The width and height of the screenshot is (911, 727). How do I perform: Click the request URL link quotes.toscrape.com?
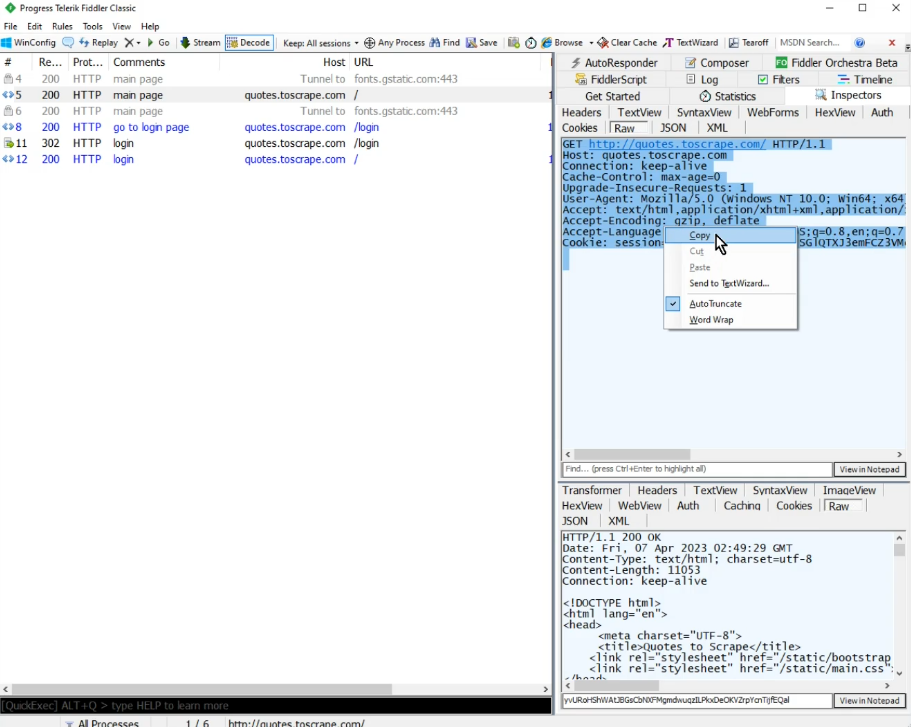[x=677, y=144]
